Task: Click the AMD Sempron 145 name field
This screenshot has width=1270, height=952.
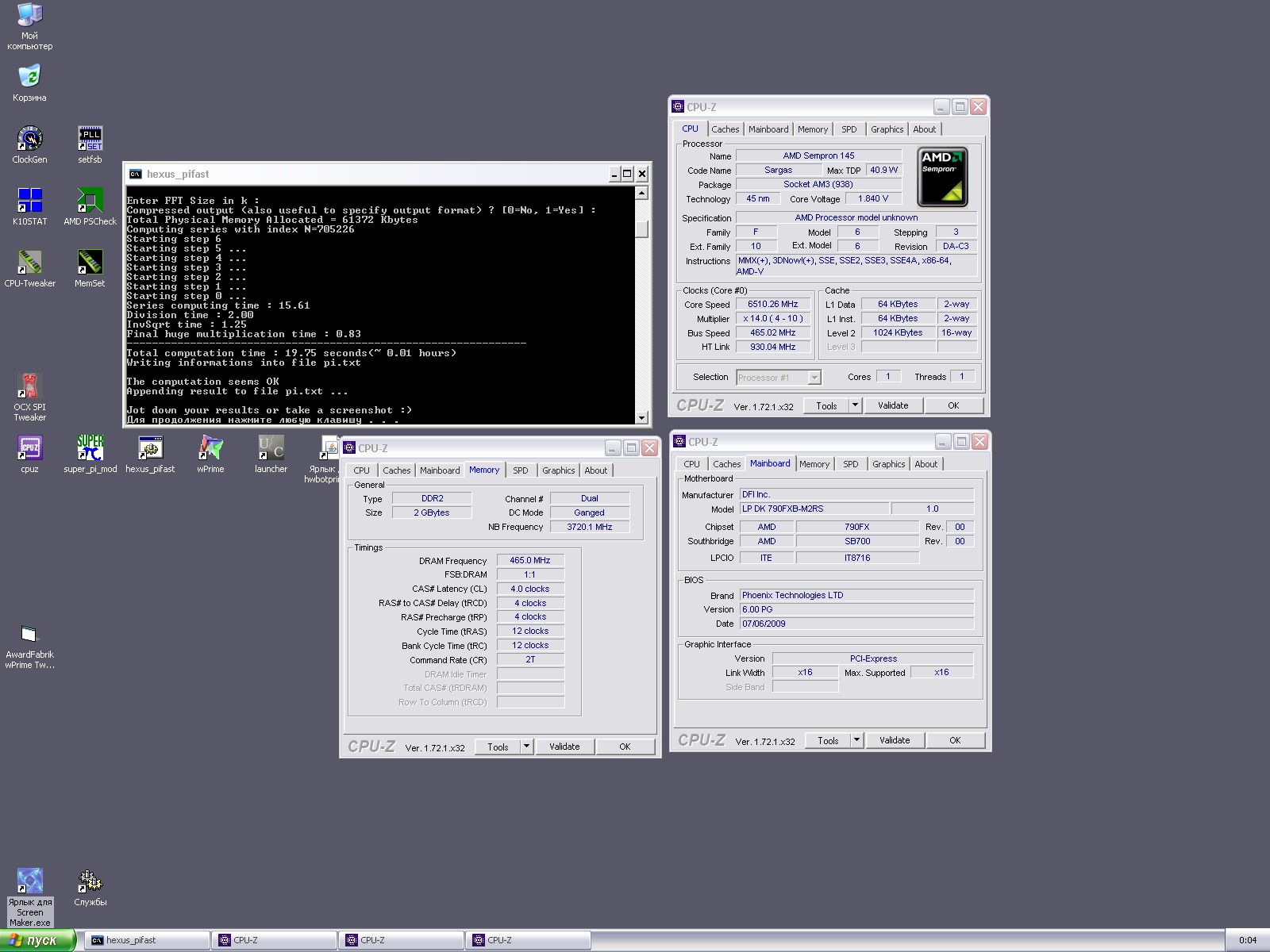Action: [x=818, y=155]
